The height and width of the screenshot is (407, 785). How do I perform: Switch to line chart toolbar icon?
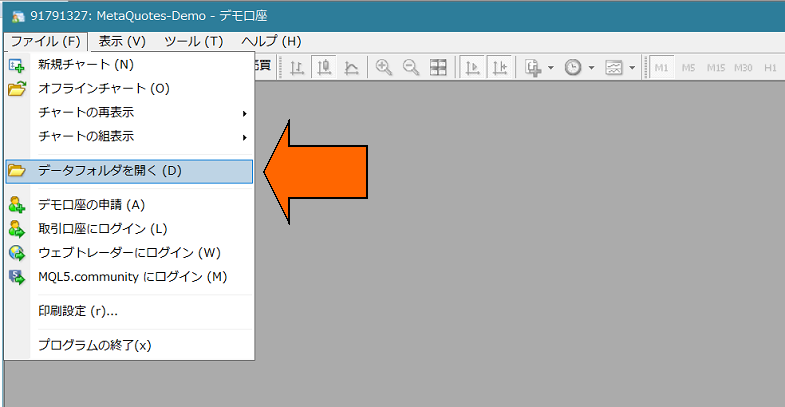[x=351, y=67]
